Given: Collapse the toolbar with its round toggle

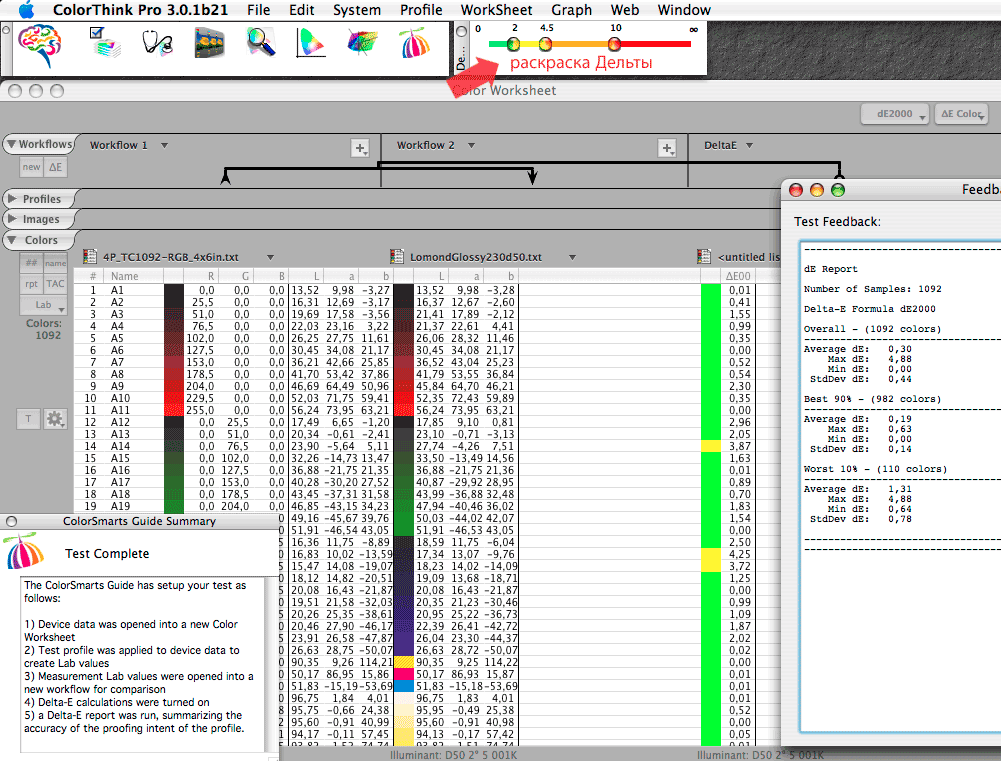Looking at the screenshot, I should [6, 29].
